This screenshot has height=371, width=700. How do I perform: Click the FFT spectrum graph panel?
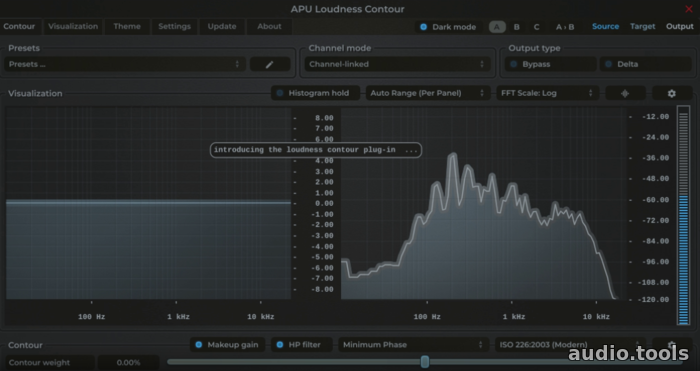pos(484,203)
